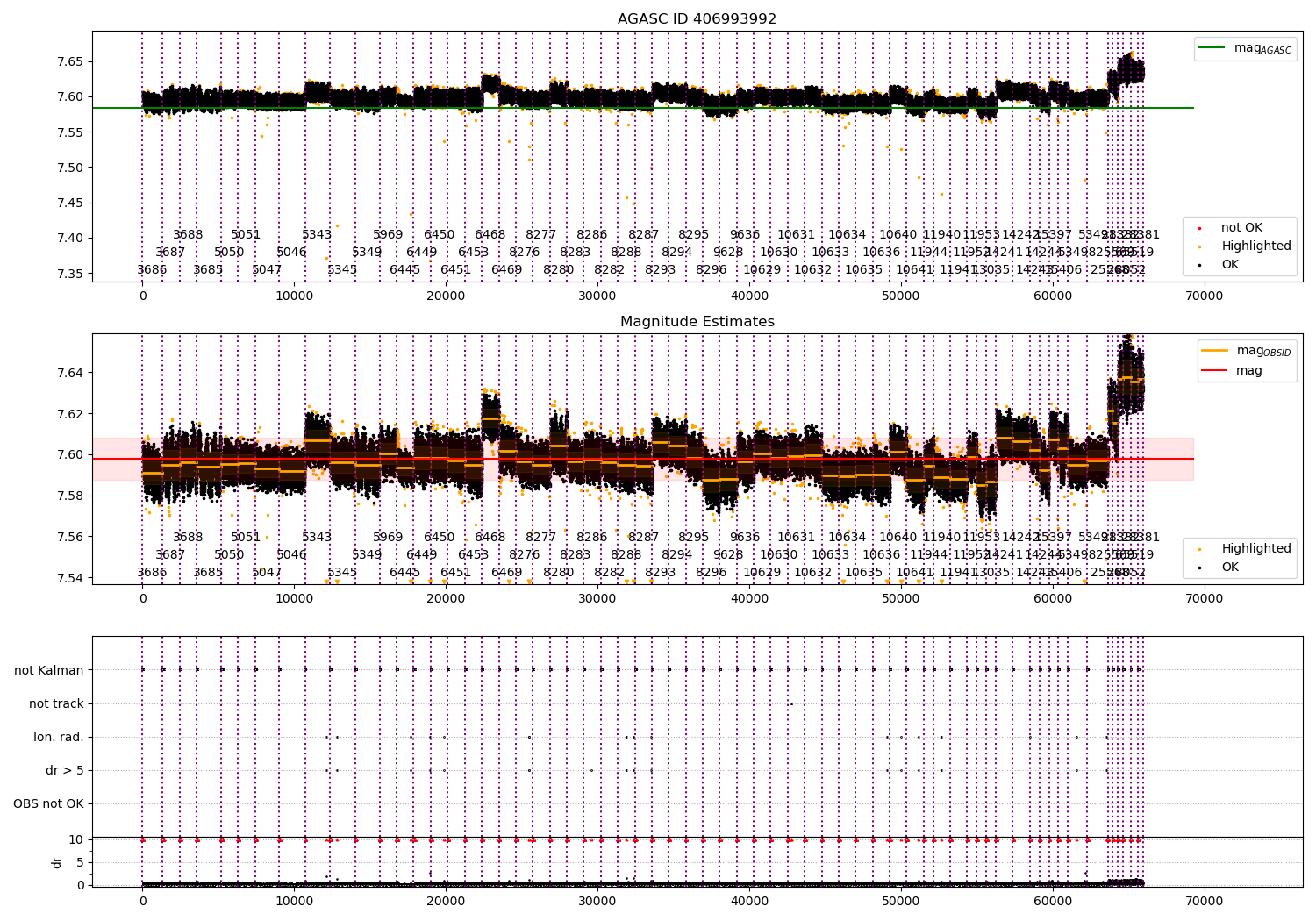Viewport: 1316px width, 921px height.
Task: Click the 'OBS not OK' axis label
Action: (x=48, y=803)
